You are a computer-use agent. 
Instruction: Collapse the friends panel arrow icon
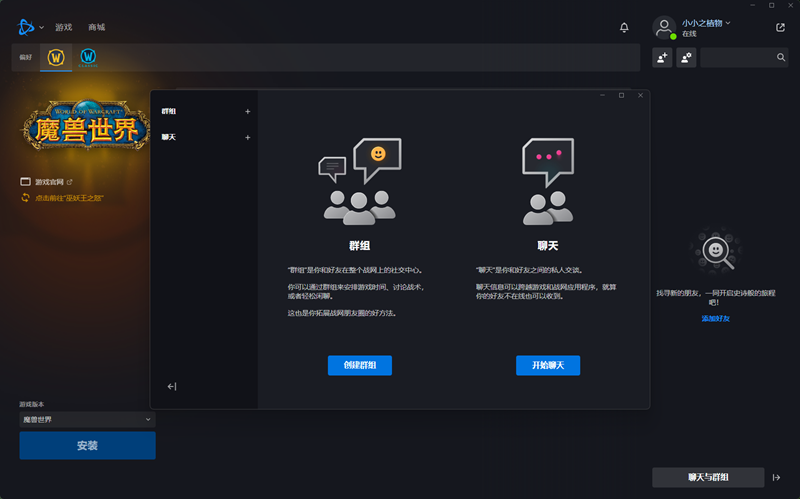pyautogui.click(x=777, y=478)
